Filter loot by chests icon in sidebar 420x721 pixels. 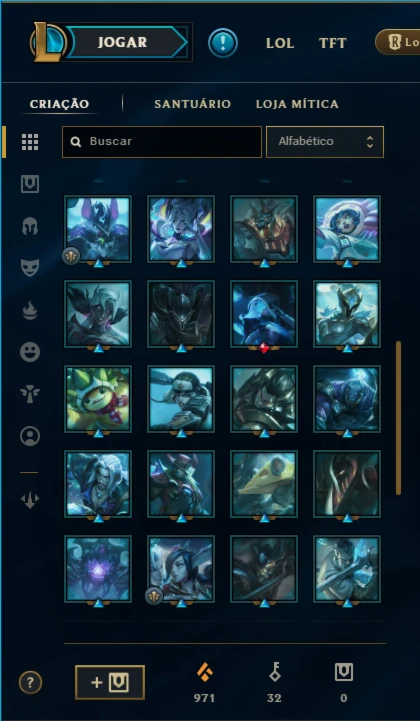coord(30,184)
